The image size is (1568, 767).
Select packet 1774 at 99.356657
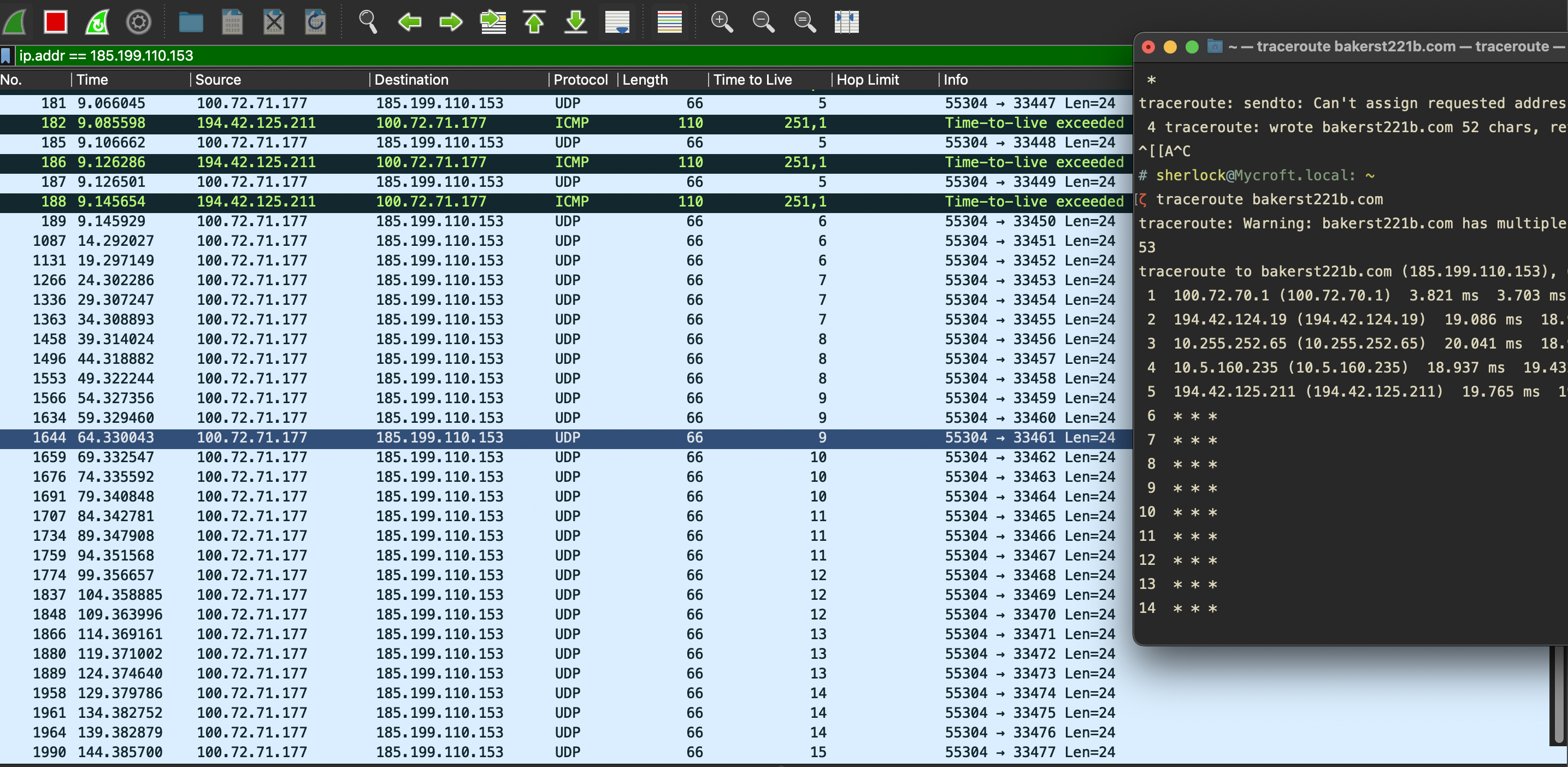point(566,575)
